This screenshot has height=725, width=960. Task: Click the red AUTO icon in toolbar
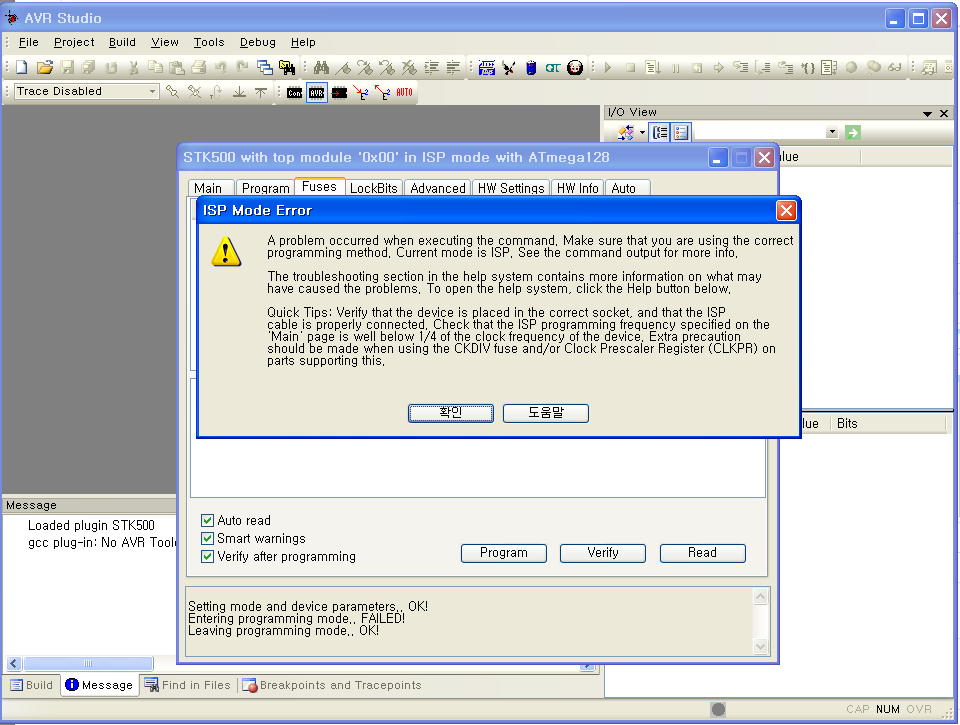[x=404, y=92]
